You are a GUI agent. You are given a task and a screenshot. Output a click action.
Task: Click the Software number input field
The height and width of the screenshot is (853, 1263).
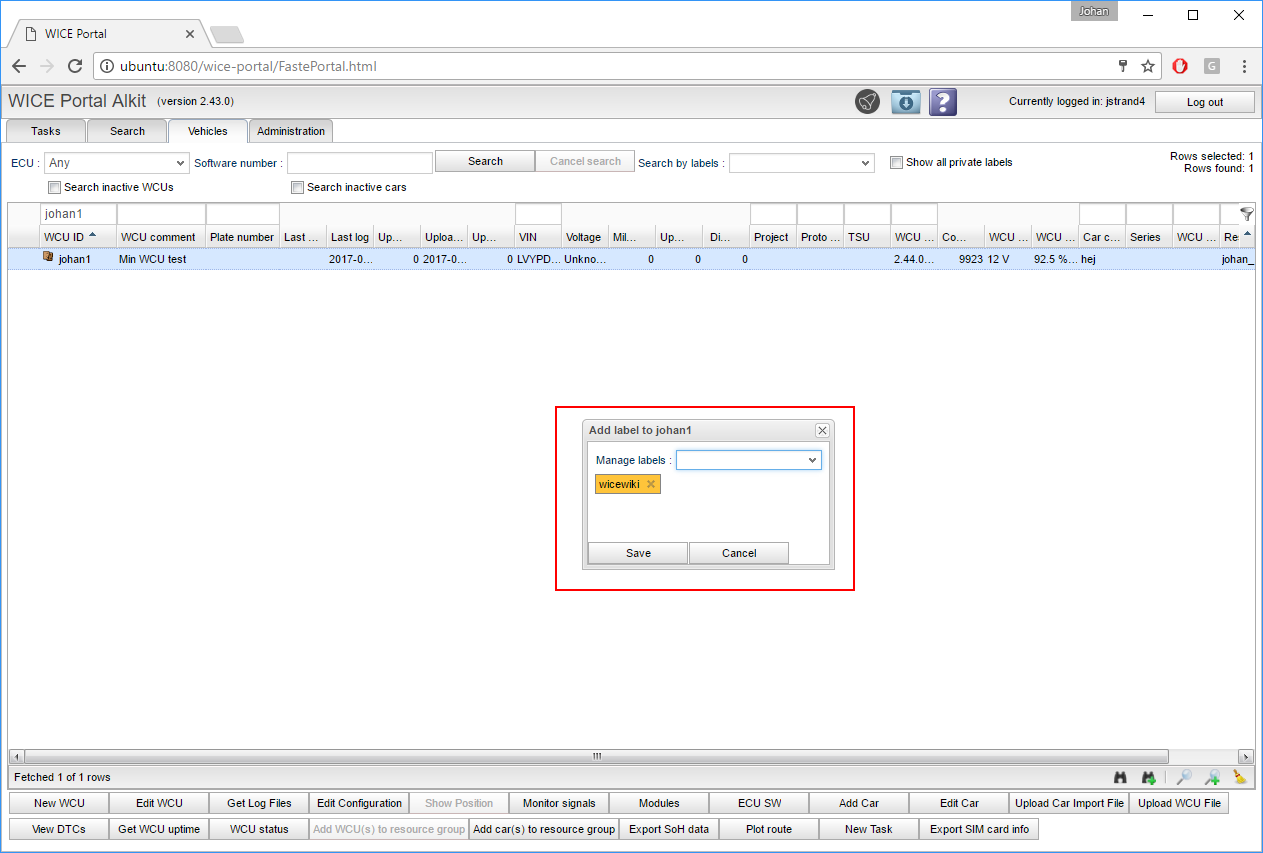point(360,162)
